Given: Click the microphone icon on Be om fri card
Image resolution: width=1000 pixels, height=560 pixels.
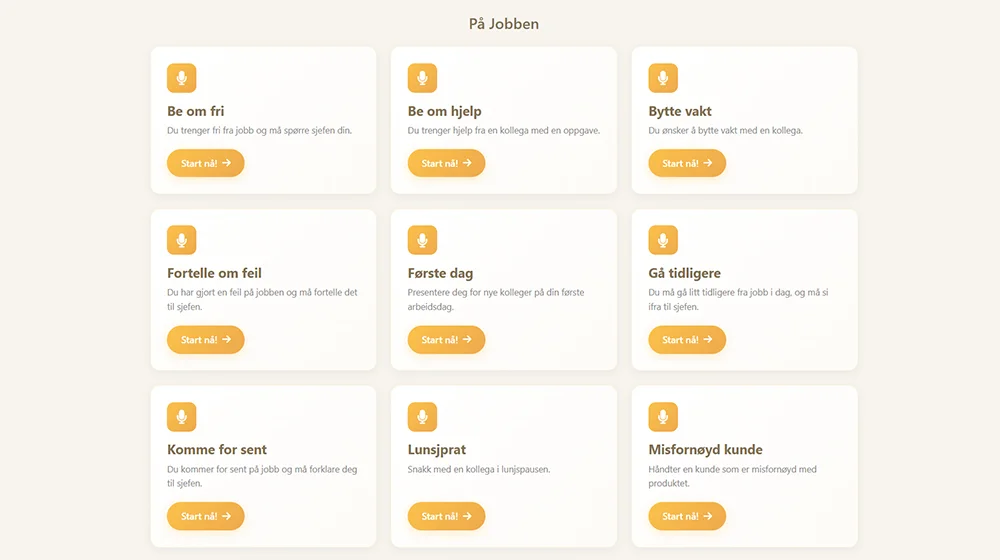Looking at the screenshot, I should [x=181, y=78].
